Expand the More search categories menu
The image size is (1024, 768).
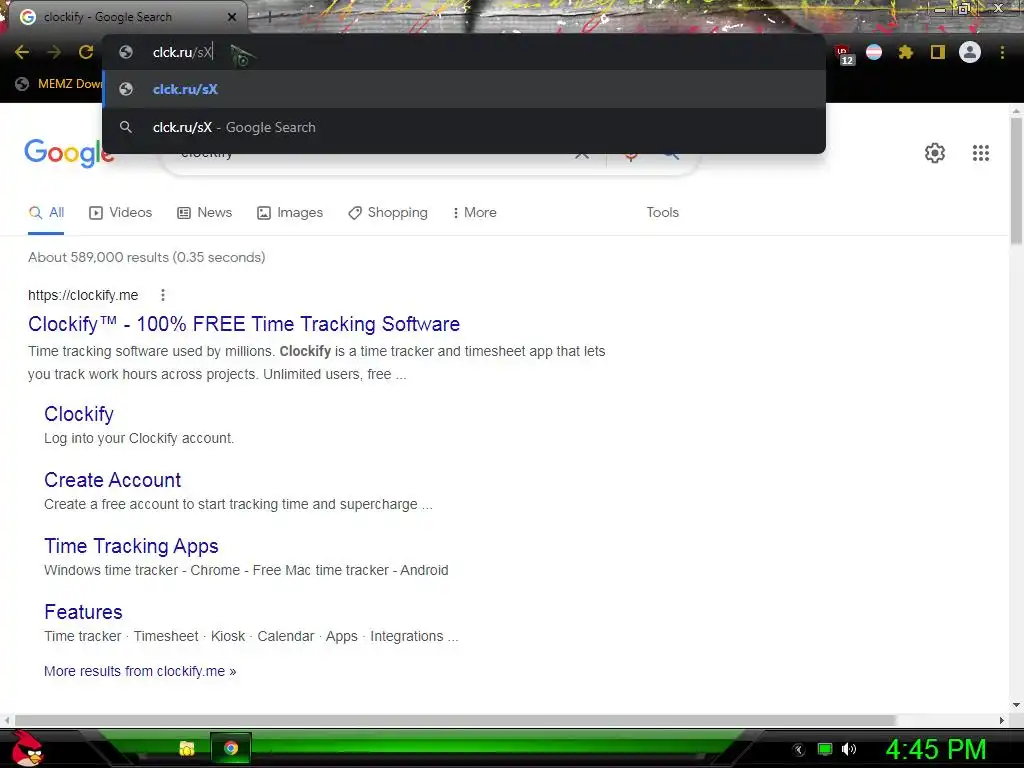(475, 213)
